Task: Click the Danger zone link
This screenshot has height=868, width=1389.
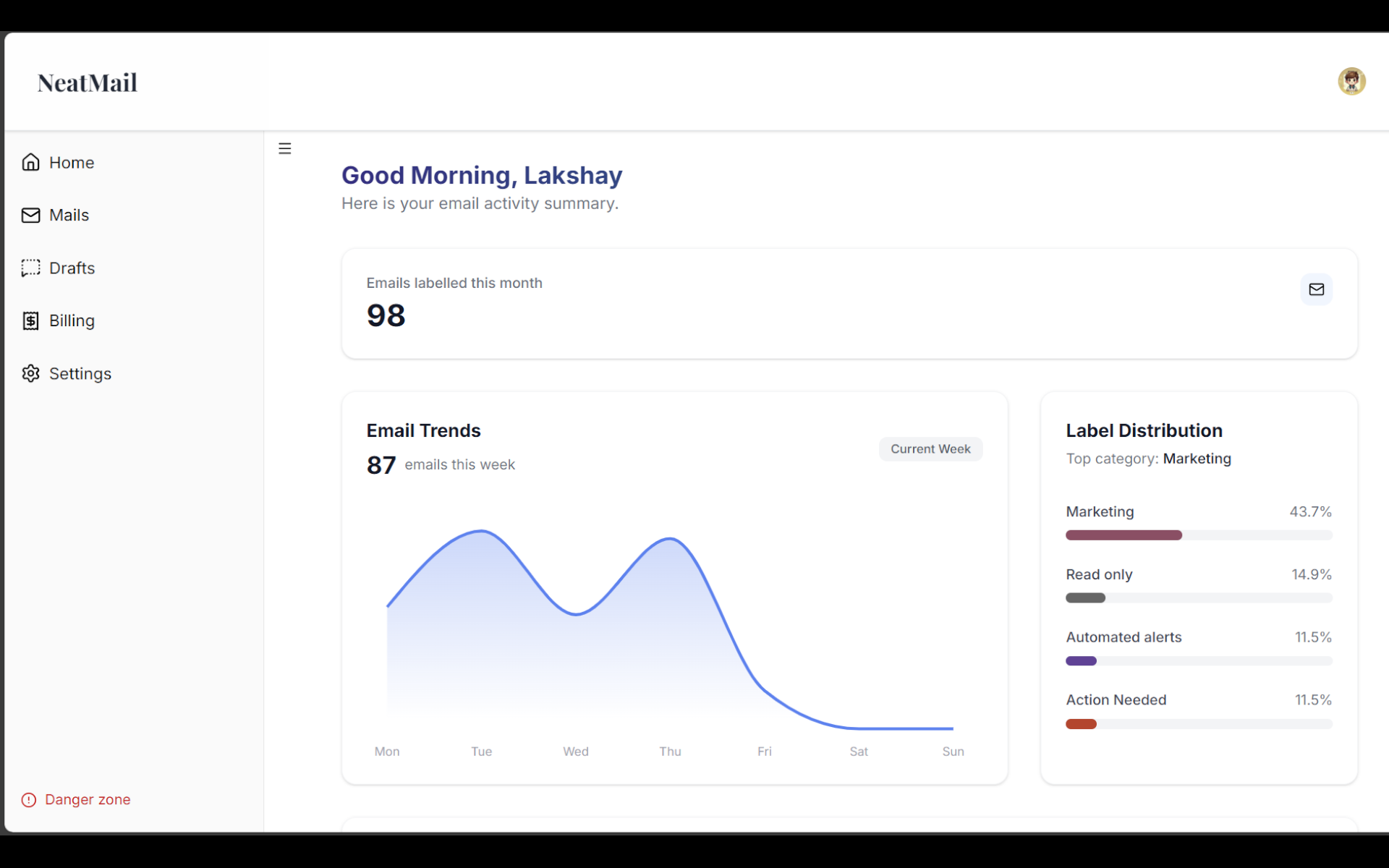Action: coord(87,800)
